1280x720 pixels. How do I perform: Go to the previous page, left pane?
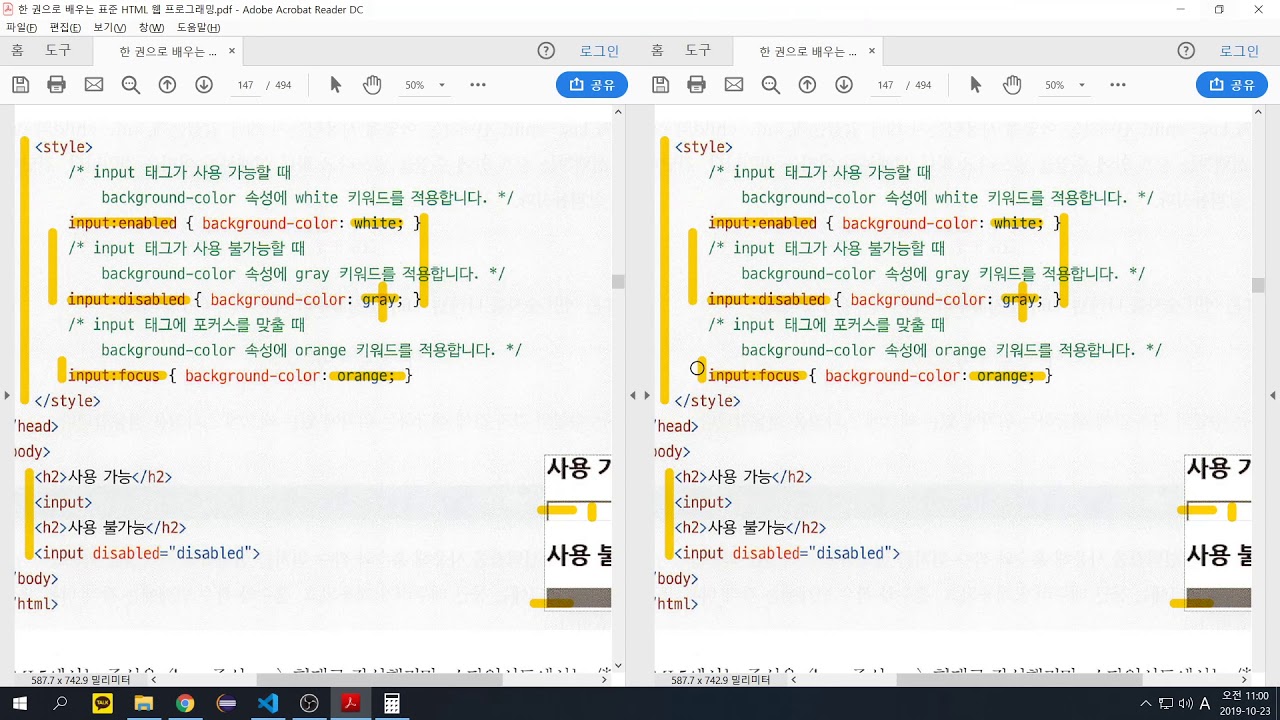[168, 85]
